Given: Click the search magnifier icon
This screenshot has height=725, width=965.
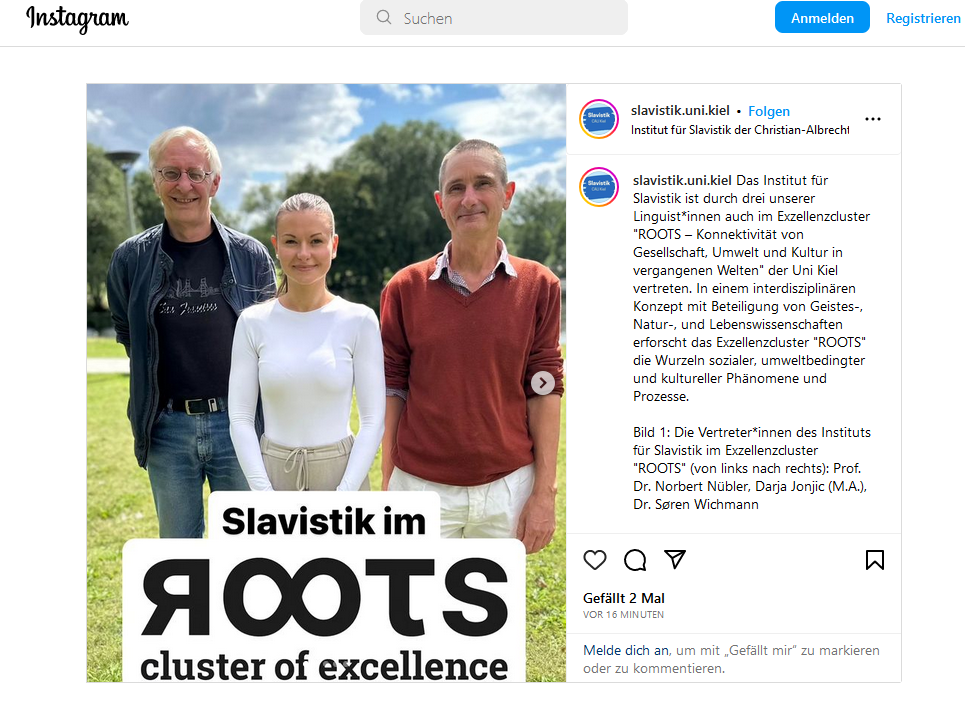Looking at the screenshot, I should tap(384, 17).
